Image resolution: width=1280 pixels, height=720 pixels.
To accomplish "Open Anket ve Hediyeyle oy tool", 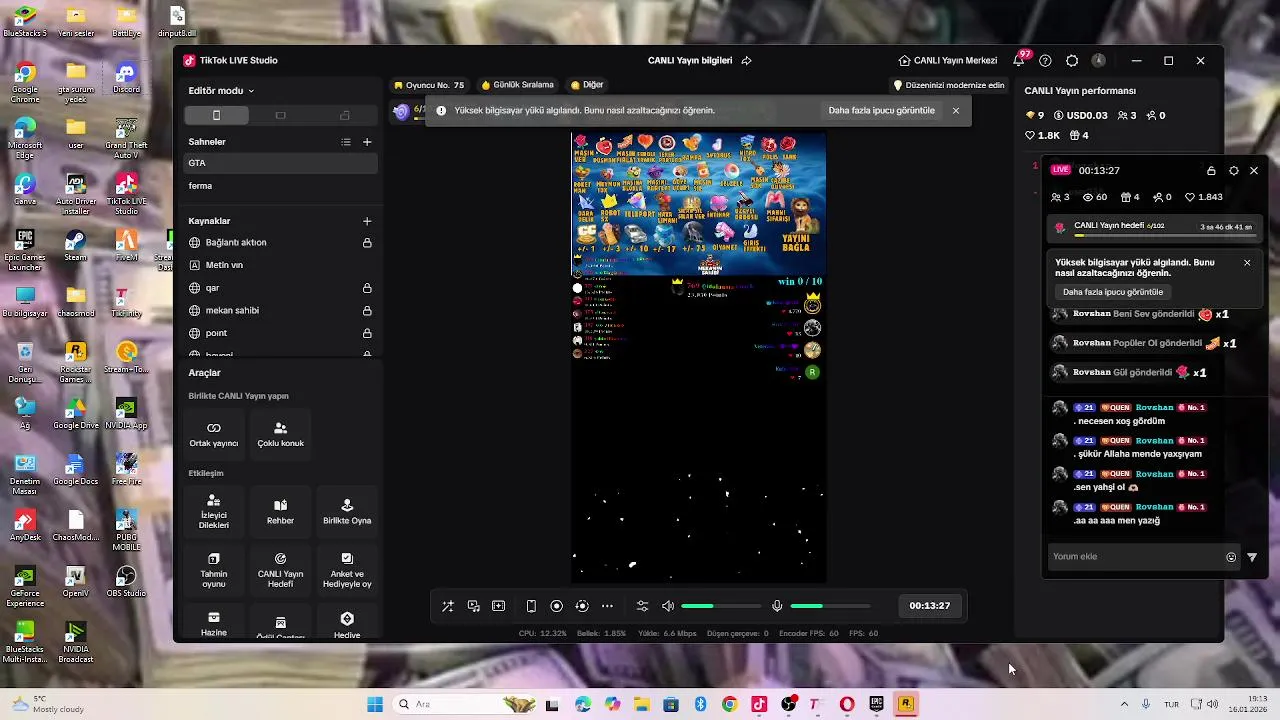I will (347, 570).
